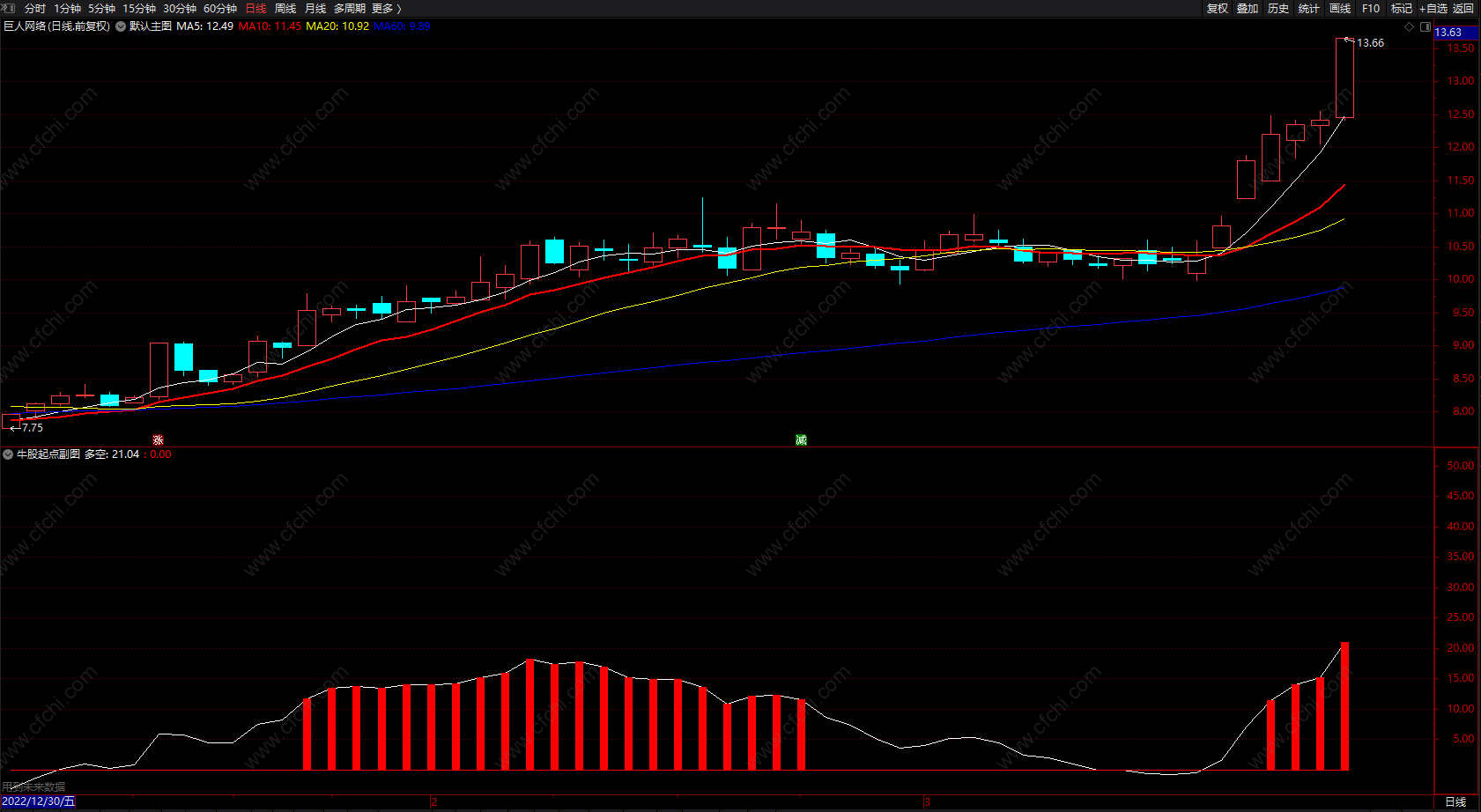Click the 日线 label at bottom-right

(x=1455, y=801)
